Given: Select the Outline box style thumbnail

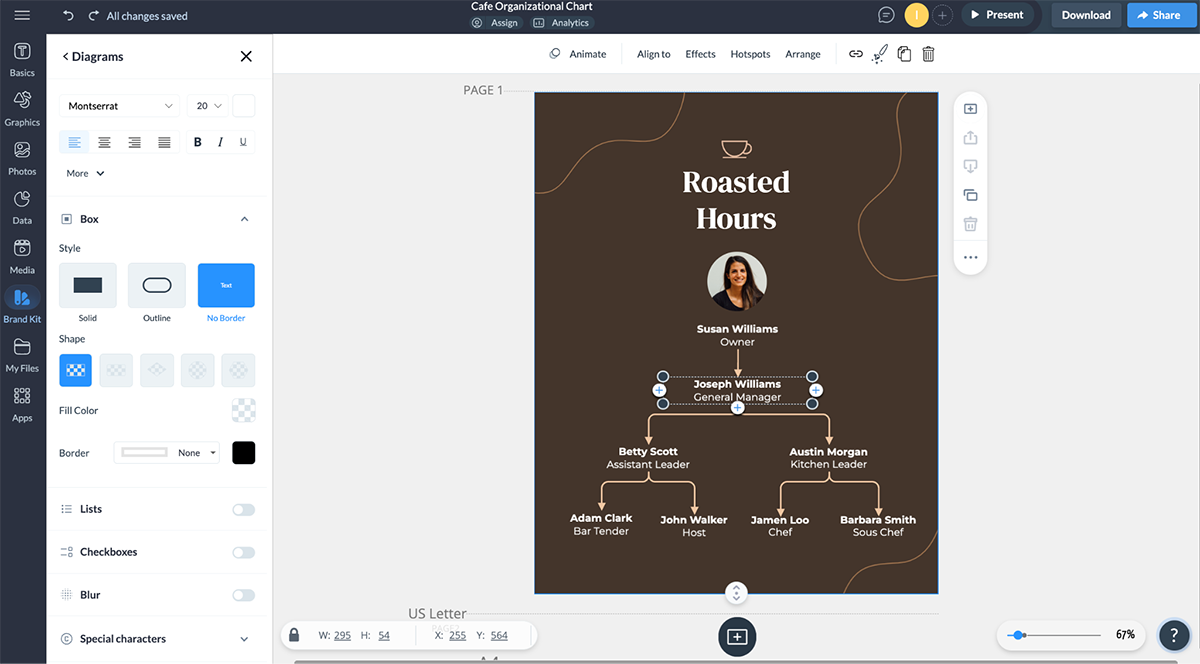Looking at the screenshot, I should 157,286.
